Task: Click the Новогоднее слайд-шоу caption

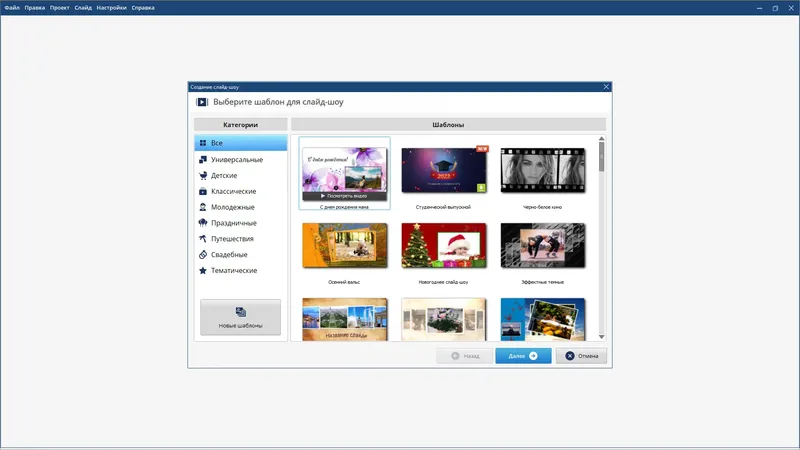Action: (x=443, y=282)
